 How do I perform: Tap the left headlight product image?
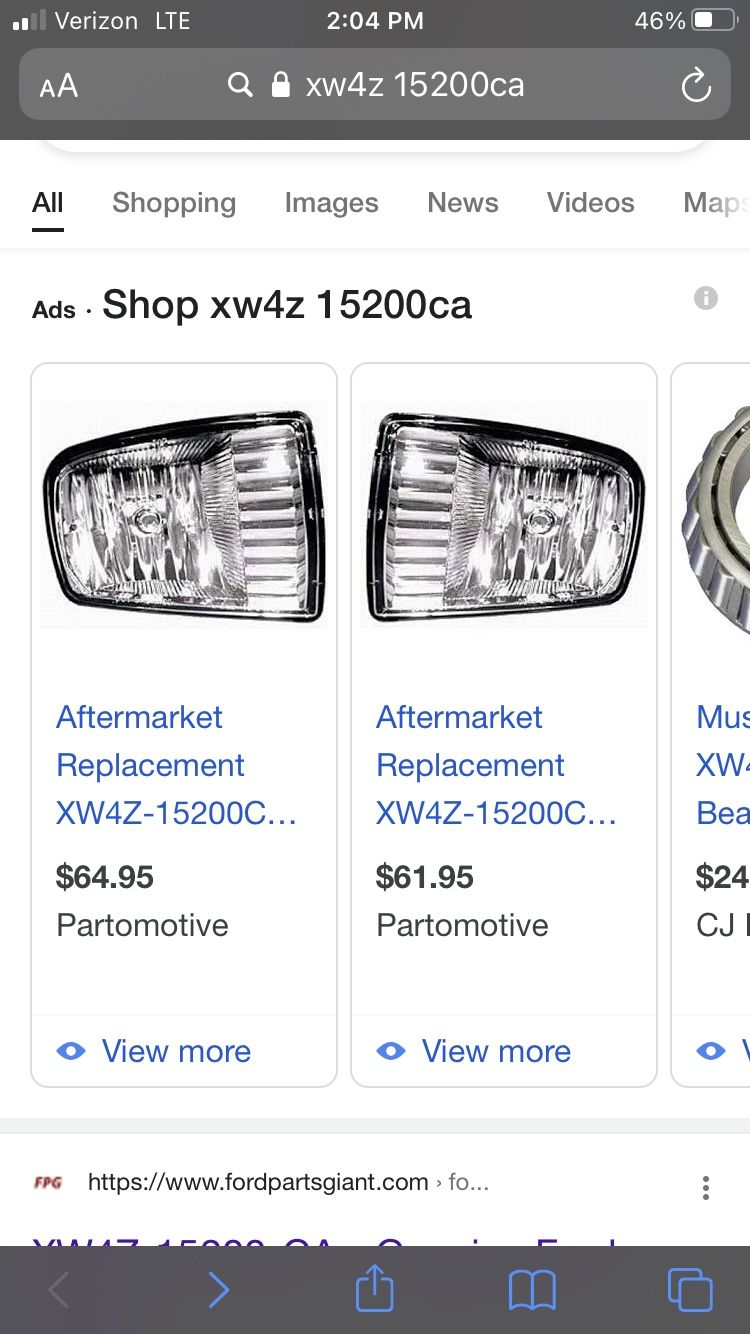tap(184, 515)
